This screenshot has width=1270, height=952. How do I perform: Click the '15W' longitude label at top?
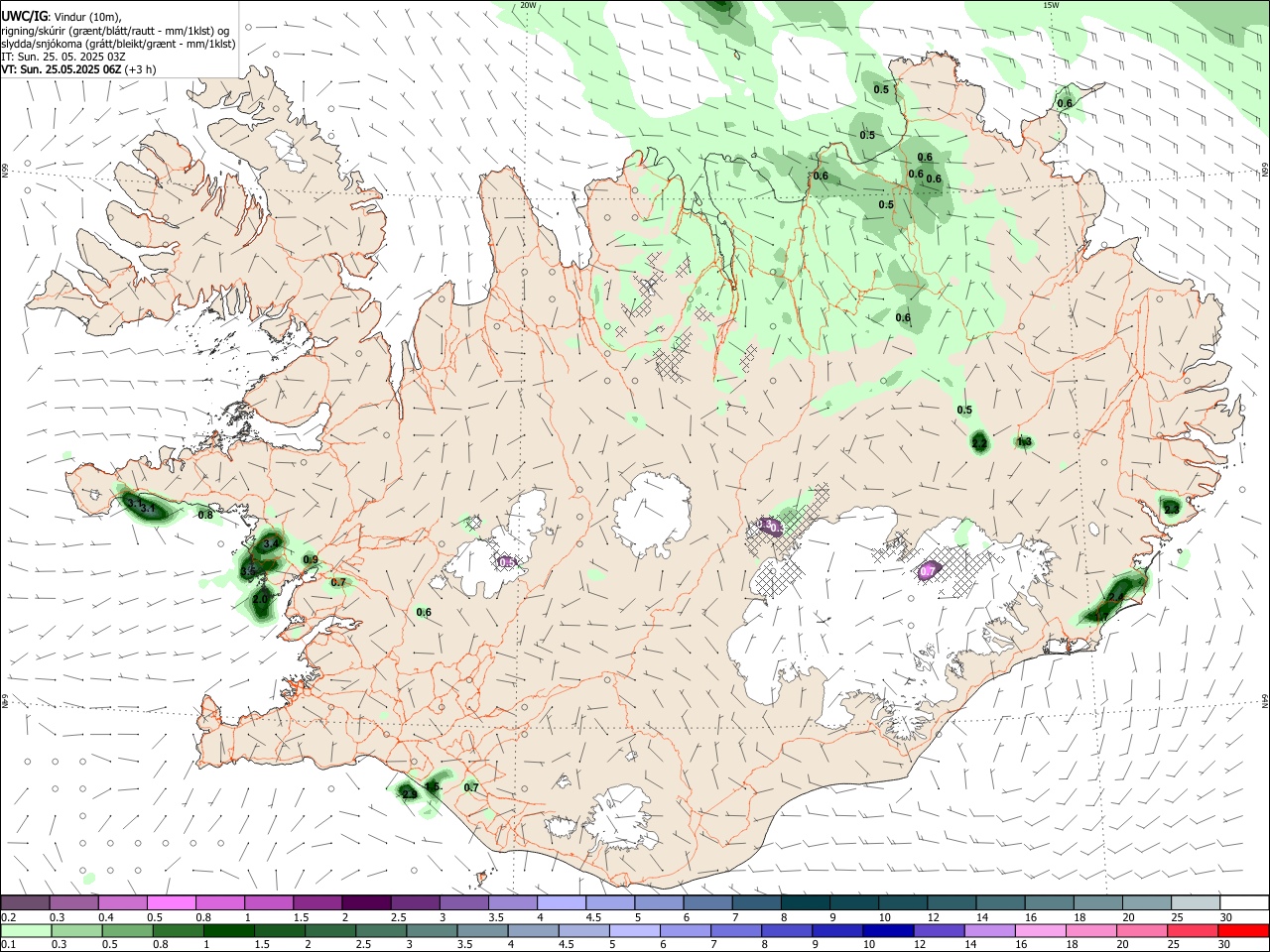coord(1052,5)
